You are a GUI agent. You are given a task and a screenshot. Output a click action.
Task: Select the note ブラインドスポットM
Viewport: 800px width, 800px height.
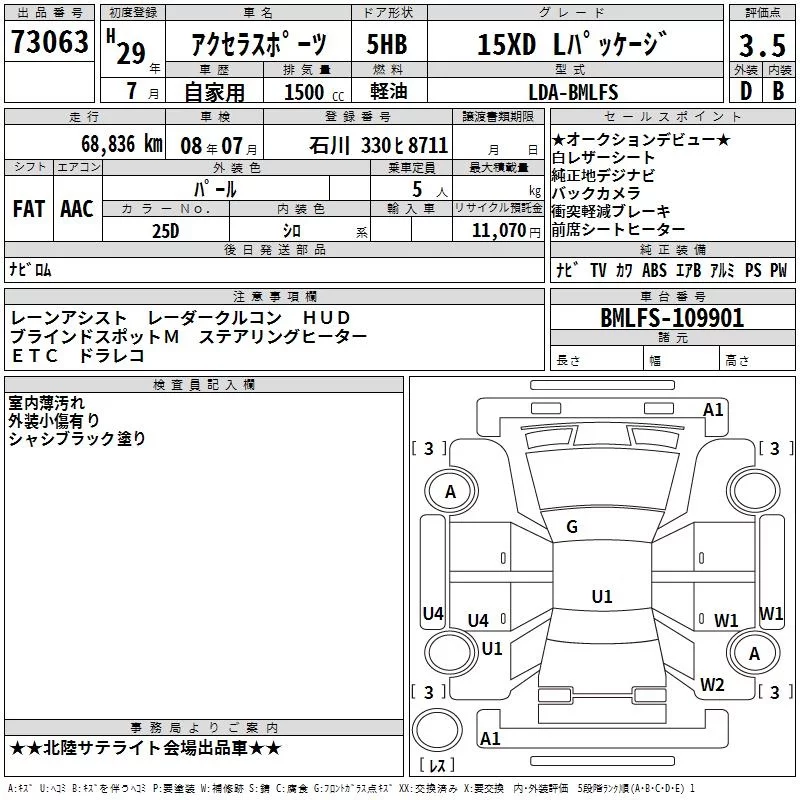94,337
